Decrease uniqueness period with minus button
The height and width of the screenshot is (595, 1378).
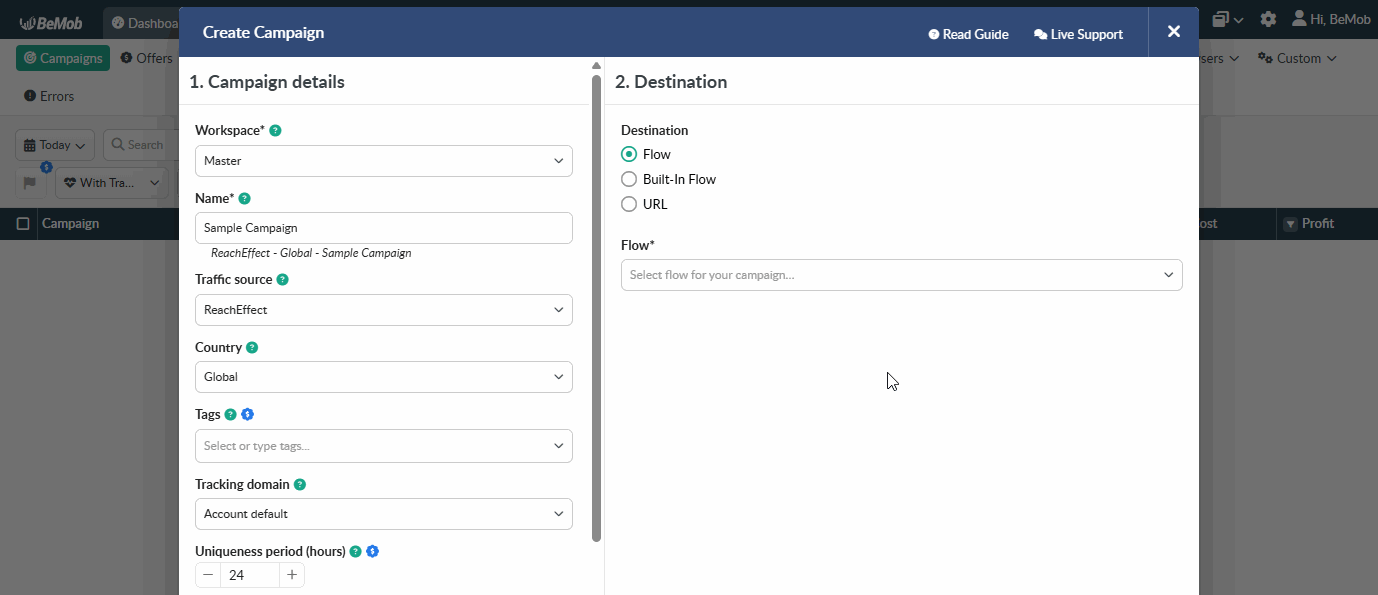point(208,575)
